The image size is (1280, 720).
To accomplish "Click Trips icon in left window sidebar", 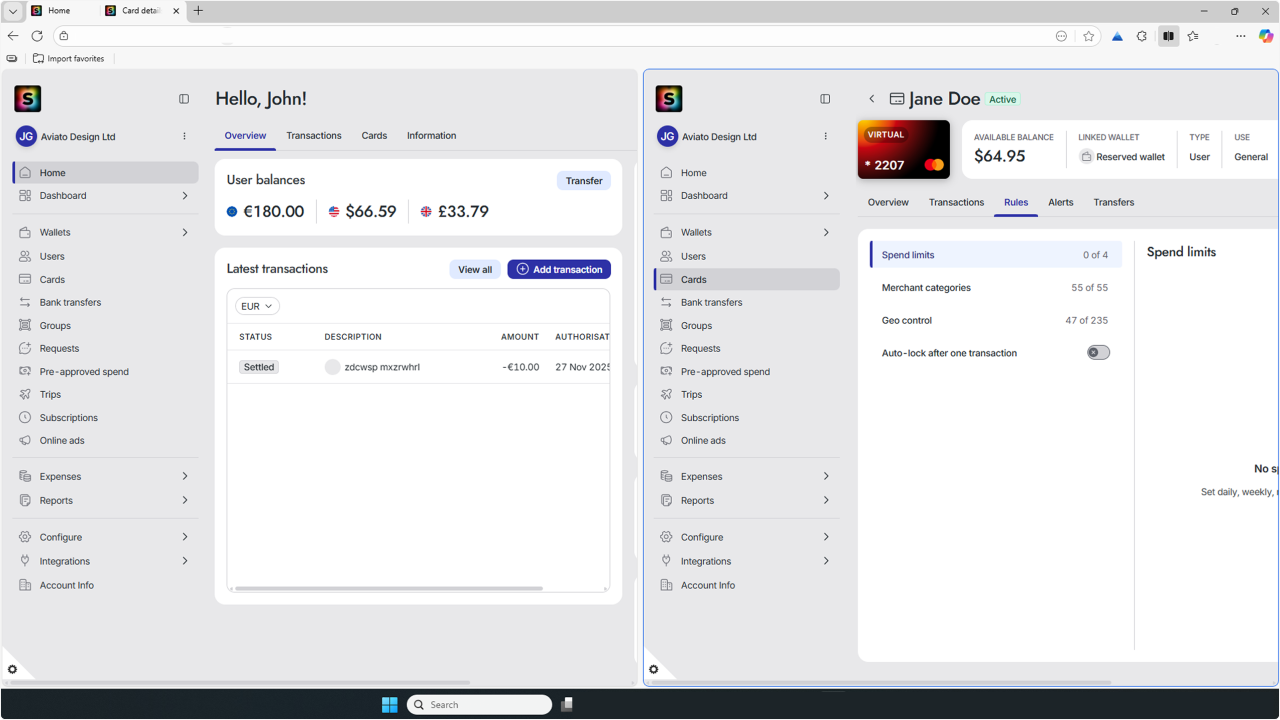I will click(x=25, y=394).
